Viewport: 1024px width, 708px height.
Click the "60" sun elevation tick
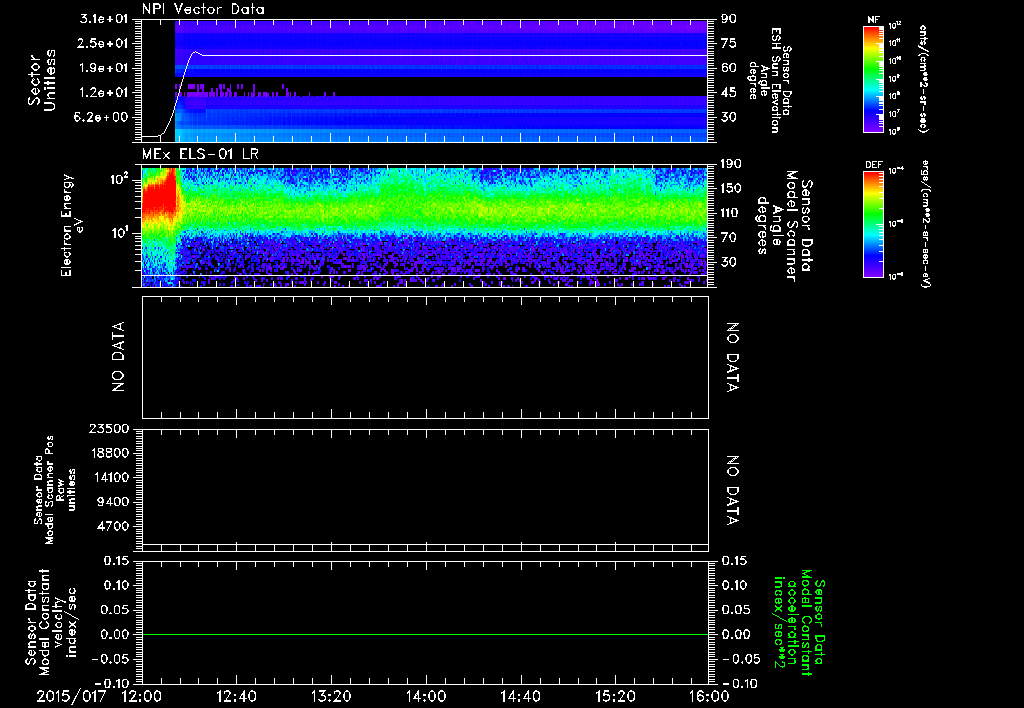tap(729, 68)
